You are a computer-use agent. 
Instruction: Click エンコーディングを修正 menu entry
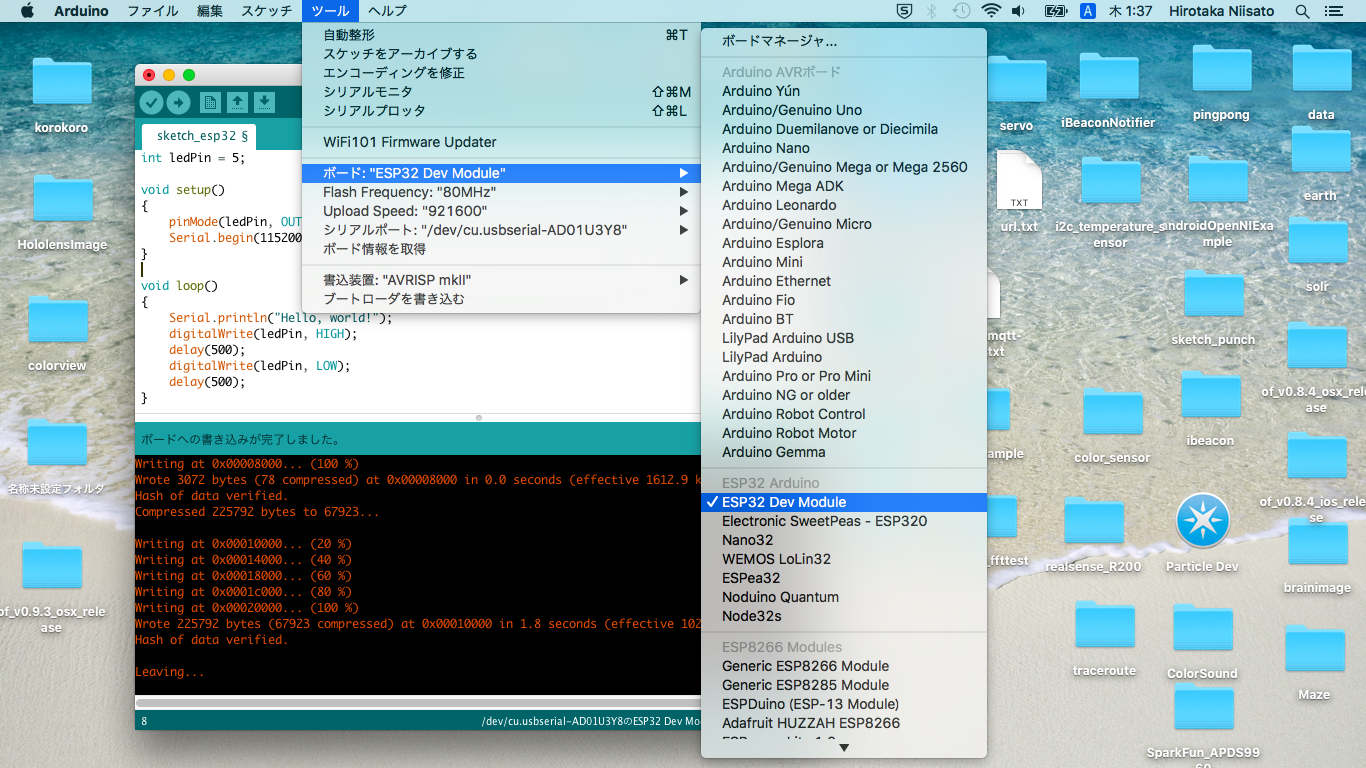point(501,73)
